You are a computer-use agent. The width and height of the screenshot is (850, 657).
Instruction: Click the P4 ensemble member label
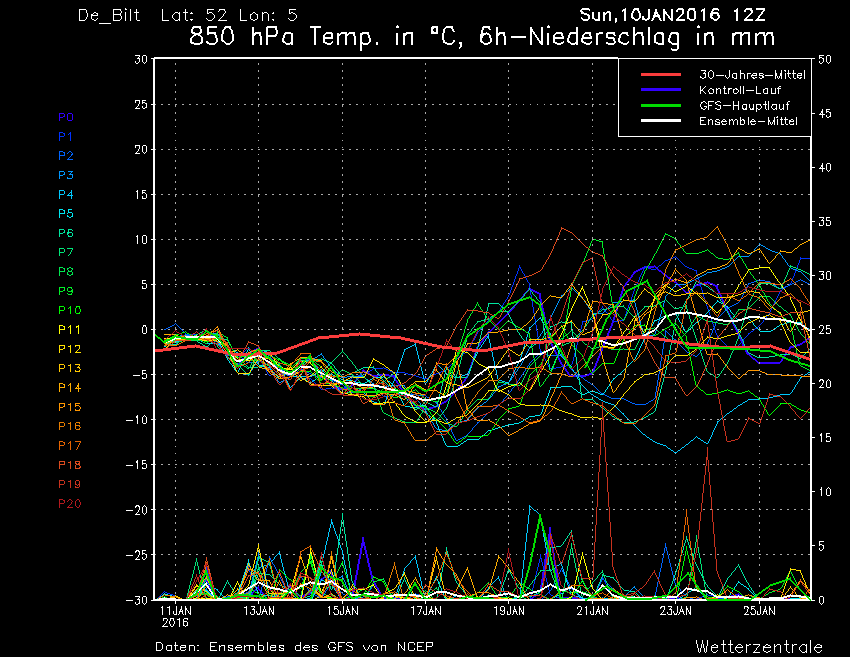point(66,194)
